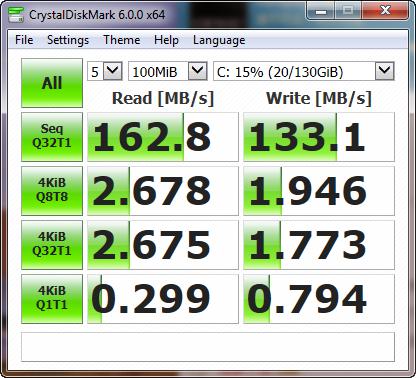Click the 4KiB Q1T1 write value 0.794

(319, 299)
